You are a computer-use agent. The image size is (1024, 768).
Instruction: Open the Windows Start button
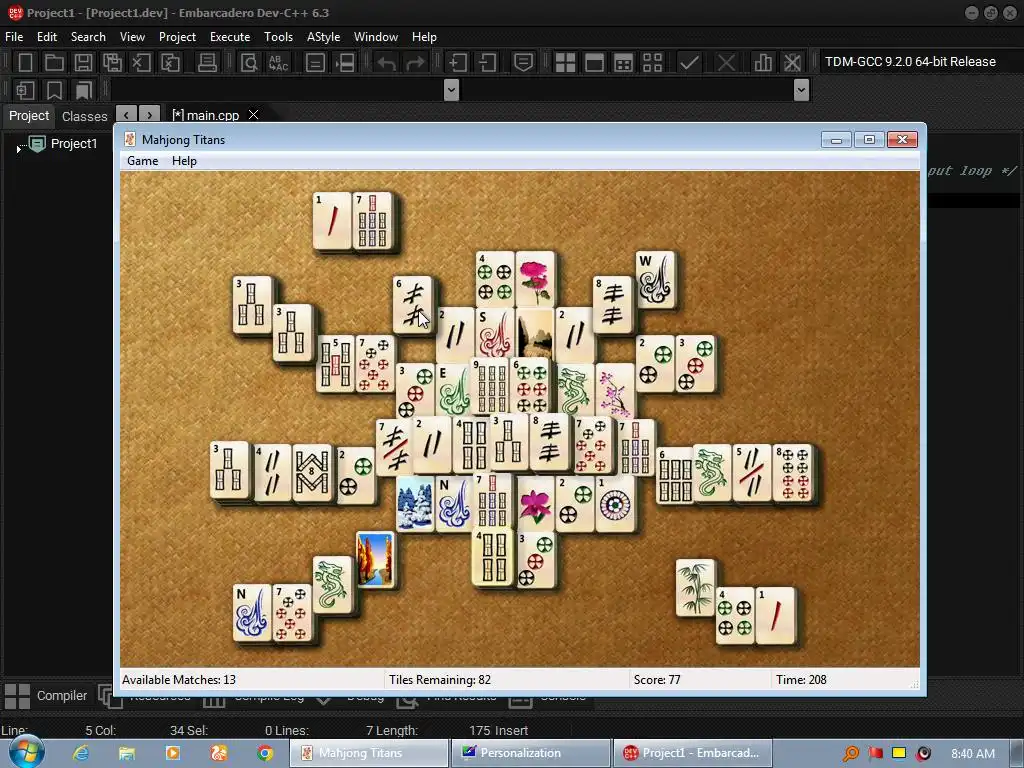(27, 752)
